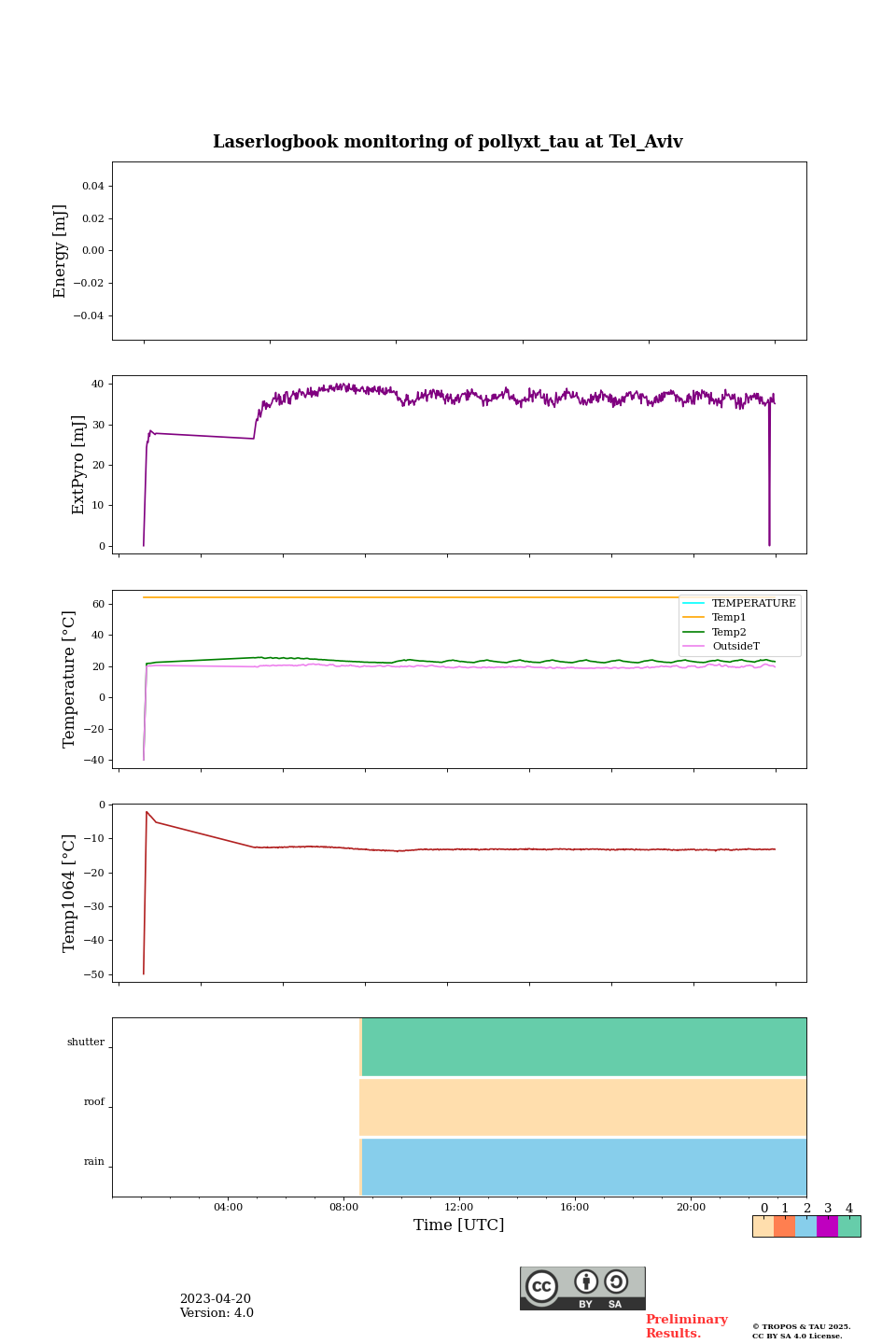Click the Temp1 legend entry
This screenshot has height=1344, width=896.
coord(715,617)
